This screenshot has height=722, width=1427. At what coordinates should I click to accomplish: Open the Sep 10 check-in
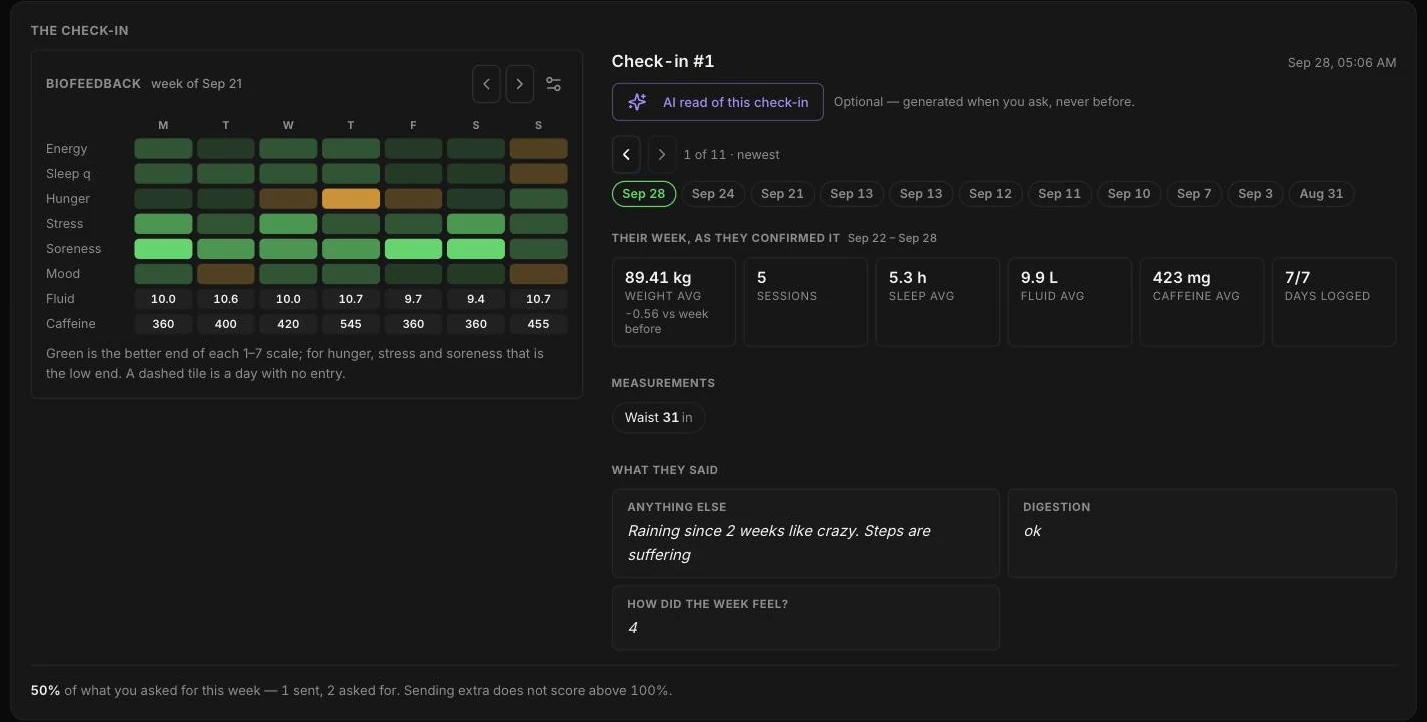[x=1129, y=194]
